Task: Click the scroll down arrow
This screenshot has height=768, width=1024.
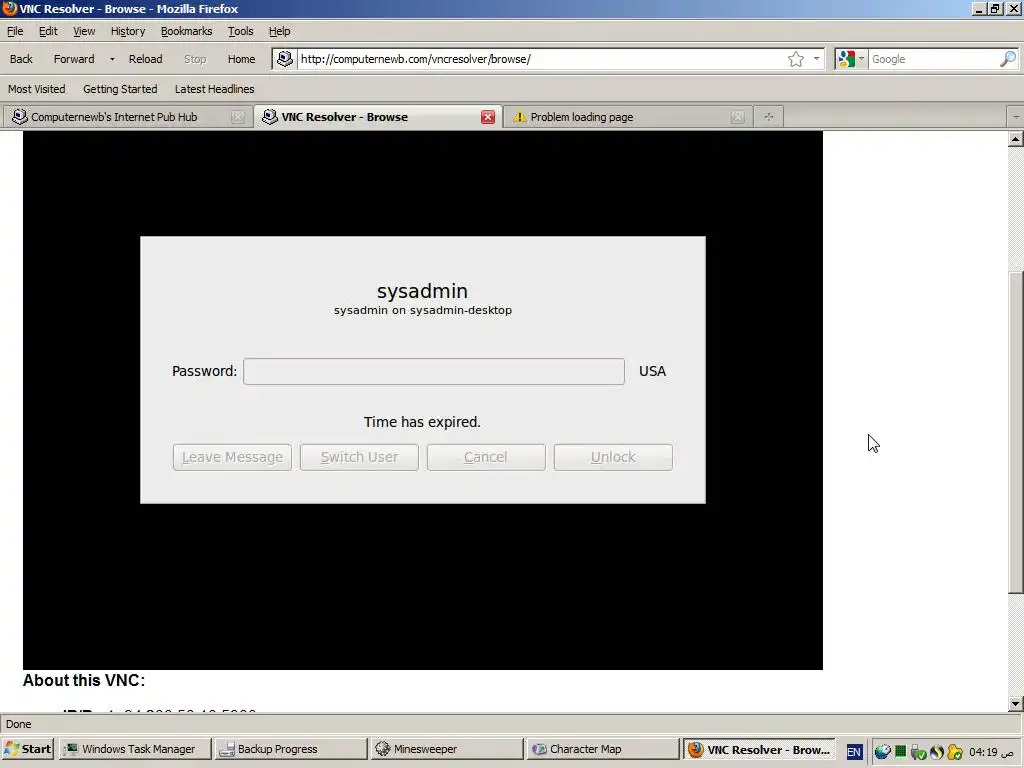Action: click(1016, 704)
